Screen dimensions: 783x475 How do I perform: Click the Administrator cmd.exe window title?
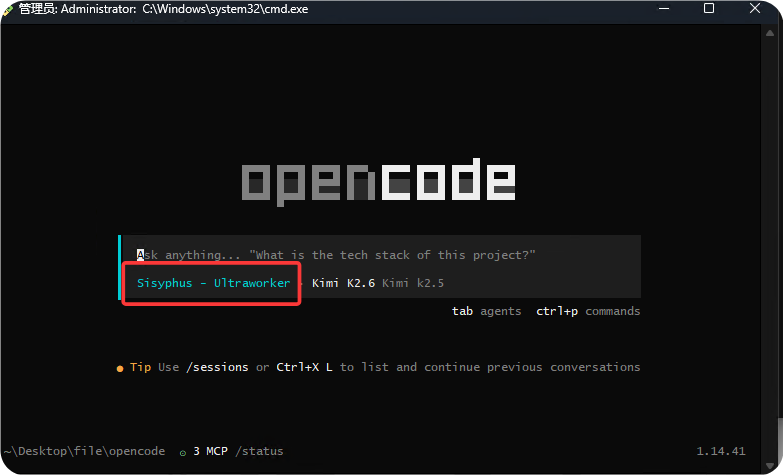click(163, 9)
